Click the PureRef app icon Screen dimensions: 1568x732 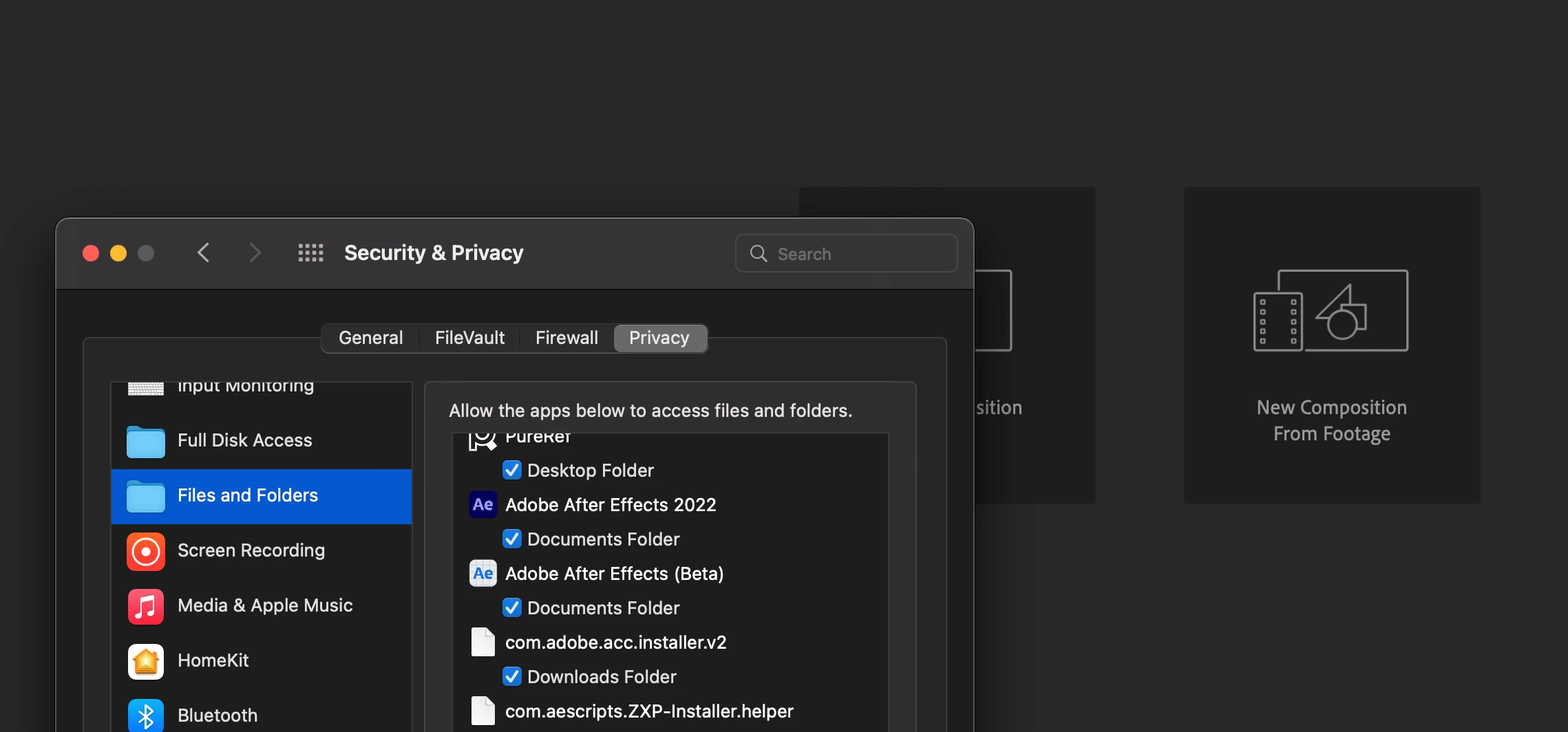click(483, 441)
